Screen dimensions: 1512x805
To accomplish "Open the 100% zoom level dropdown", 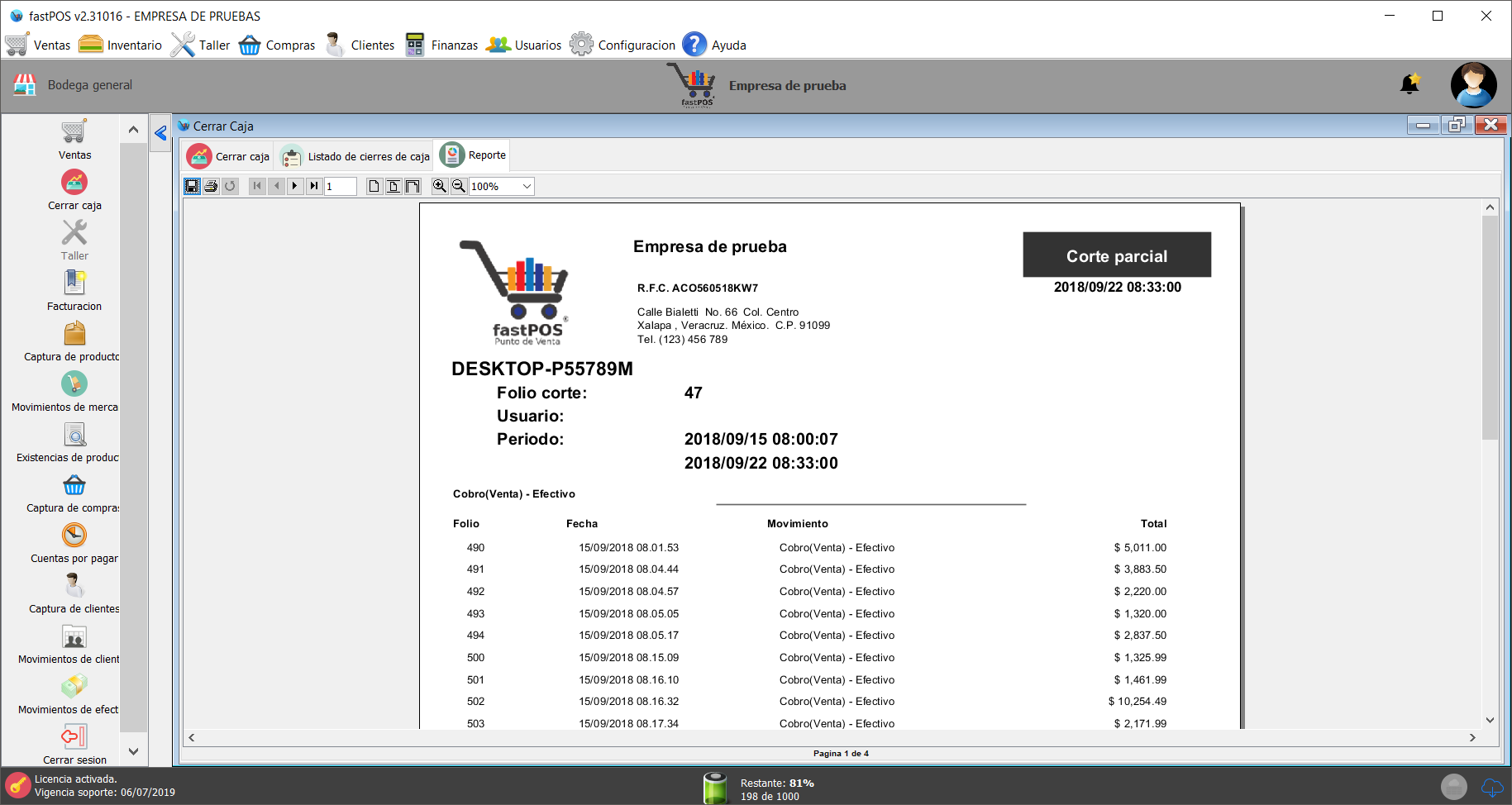I will [x=527, y=186].
